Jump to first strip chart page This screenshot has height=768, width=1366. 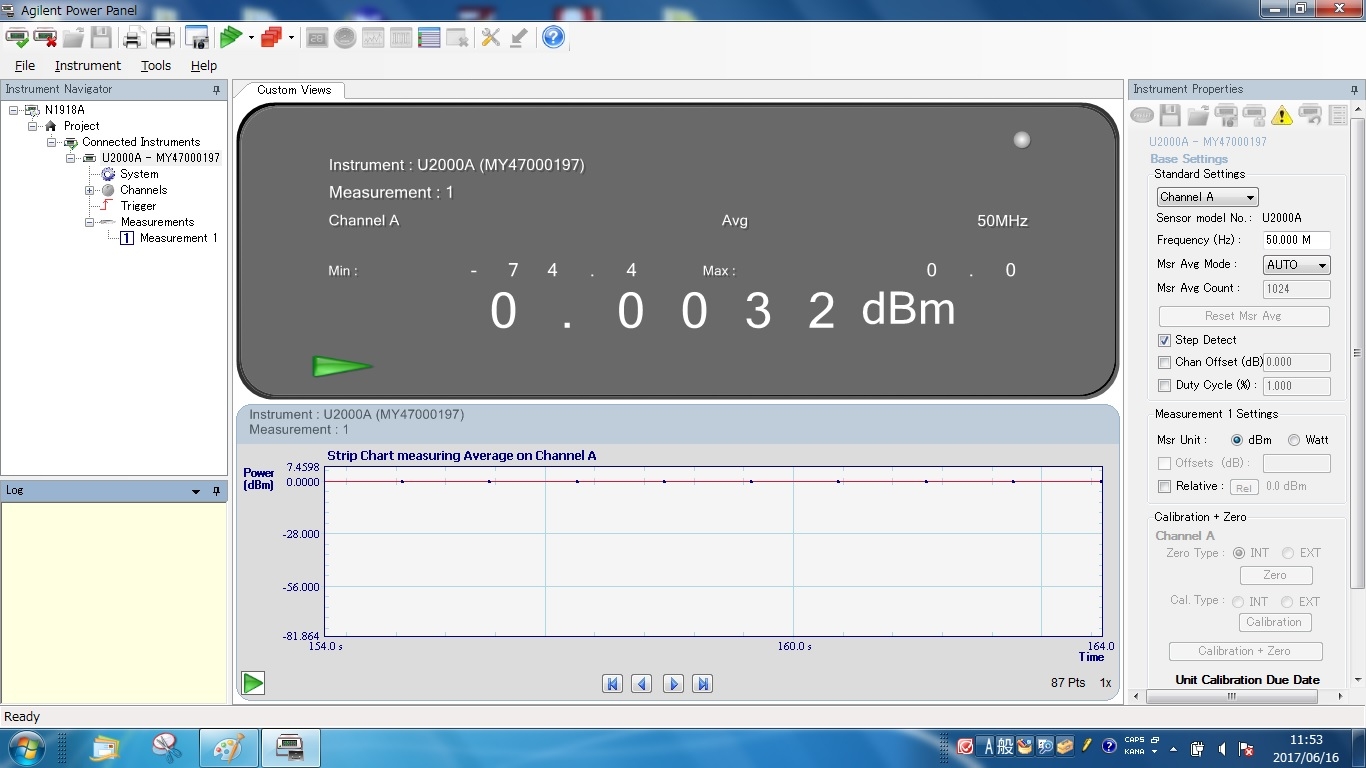(612, 684)
